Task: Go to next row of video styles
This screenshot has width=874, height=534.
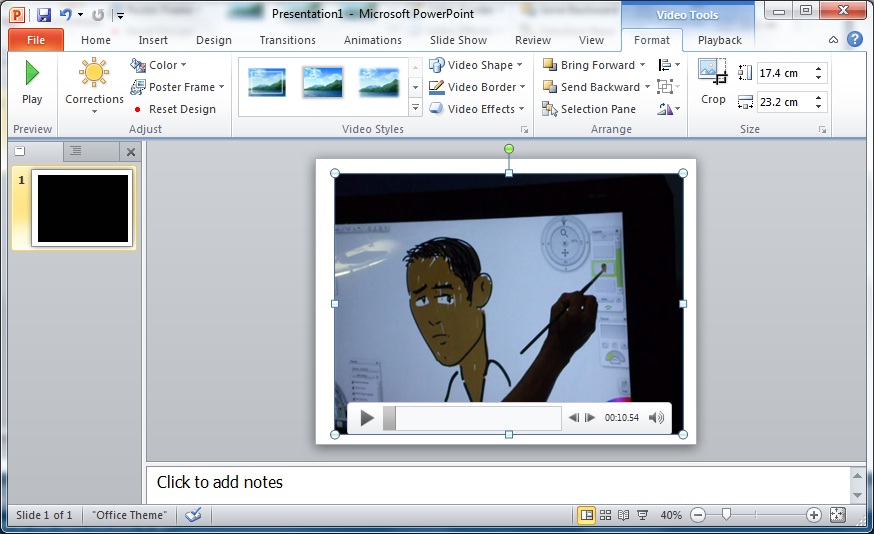Action: [415, 88]
